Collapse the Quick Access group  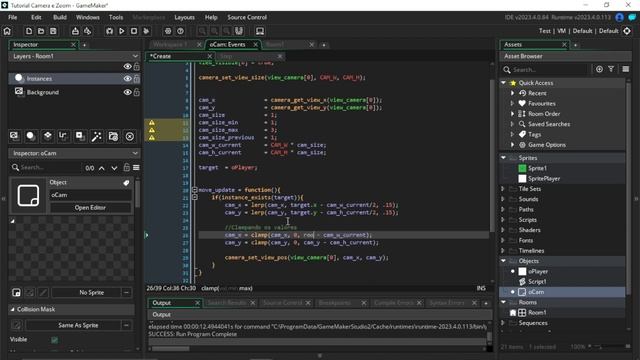[503, 83]
